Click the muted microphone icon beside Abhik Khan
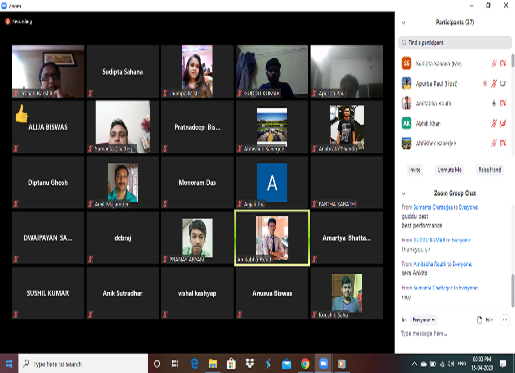The height and width of the screenshot is (373, 515). [x=494, y=124]
